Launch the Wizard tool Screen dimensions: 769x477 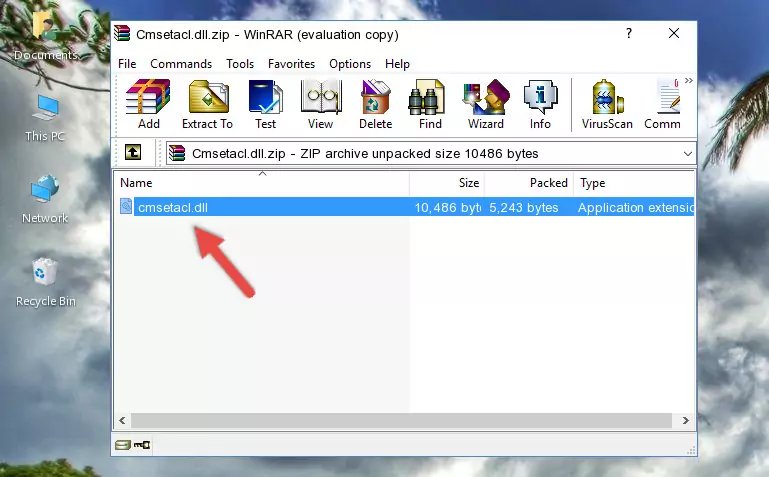[x=486, y=104]
